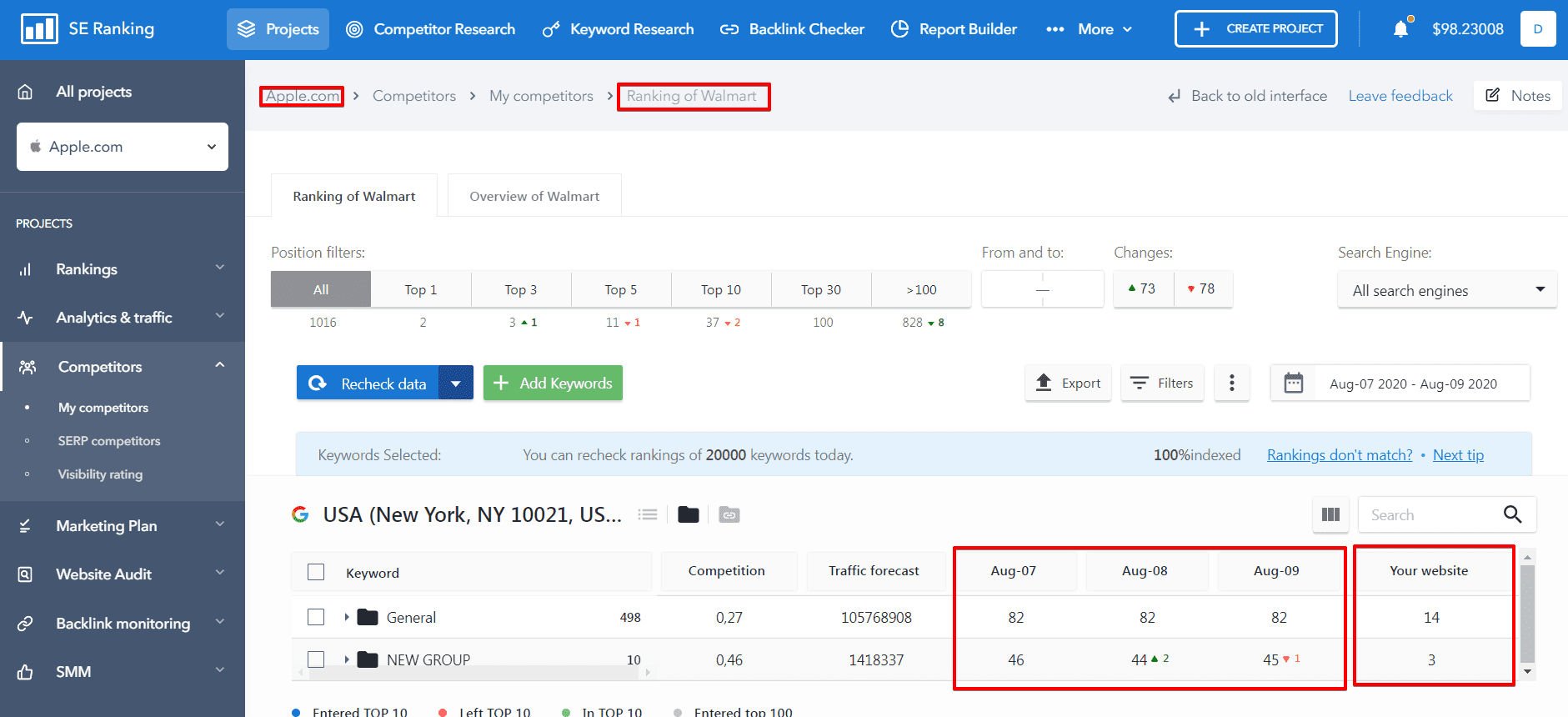
Task: Click the gray linked folder icon
Action: (x=729, y=514)
